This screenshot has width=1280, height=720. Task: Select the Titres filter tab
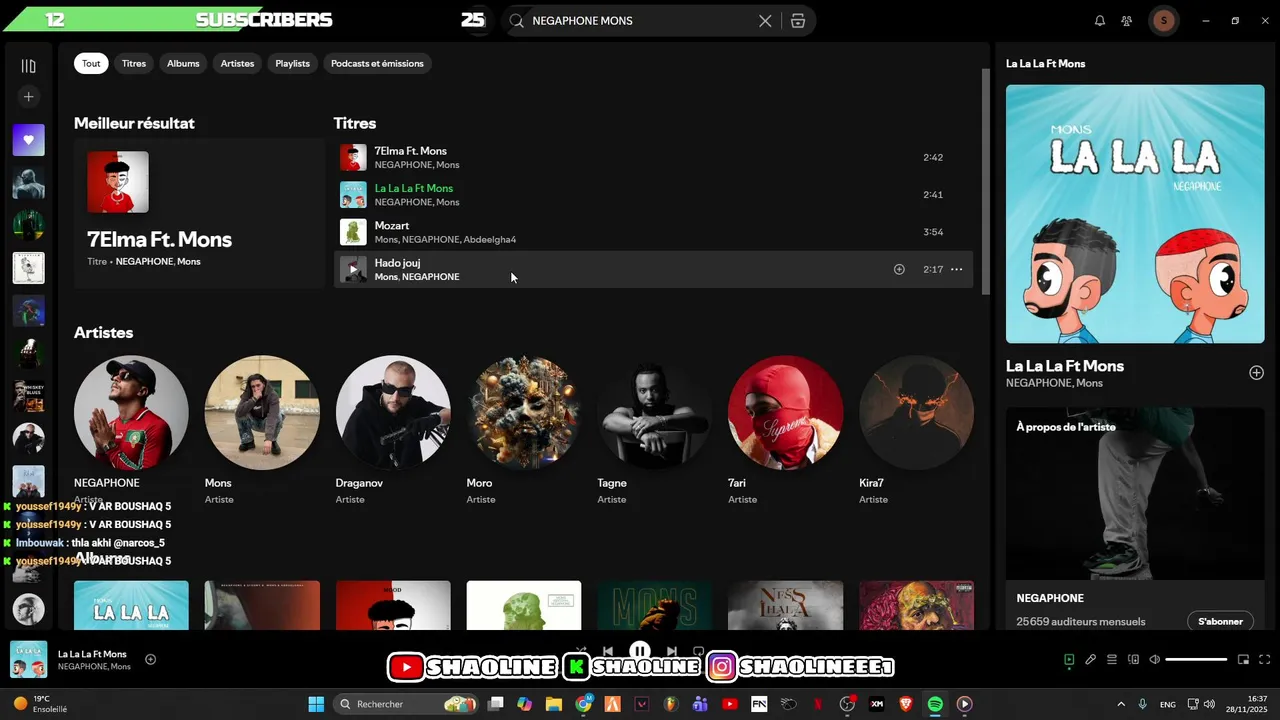[134, 63]
